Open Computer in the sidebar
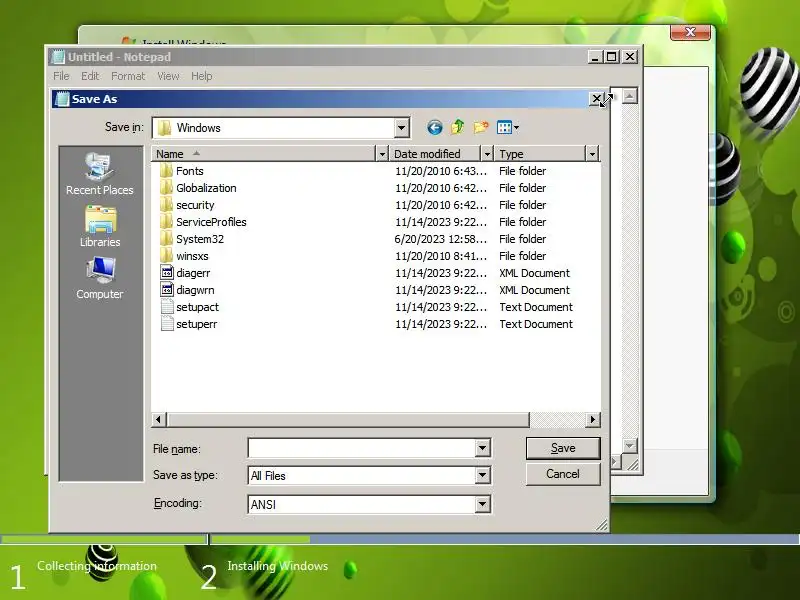Screen dimensions: 800x600 (99, 279)
